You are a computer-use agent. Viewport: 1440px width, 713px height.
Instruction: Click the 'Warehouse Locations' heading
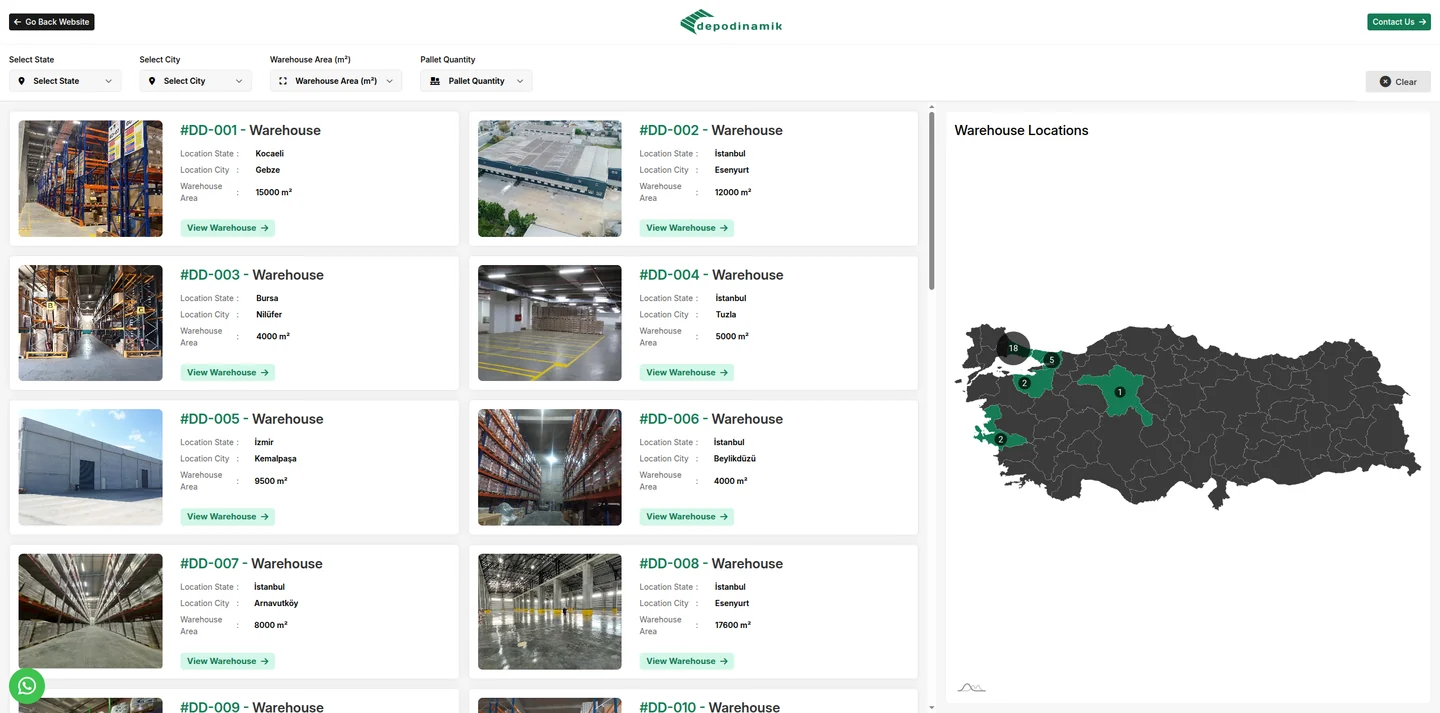[x=1021, y=130]
